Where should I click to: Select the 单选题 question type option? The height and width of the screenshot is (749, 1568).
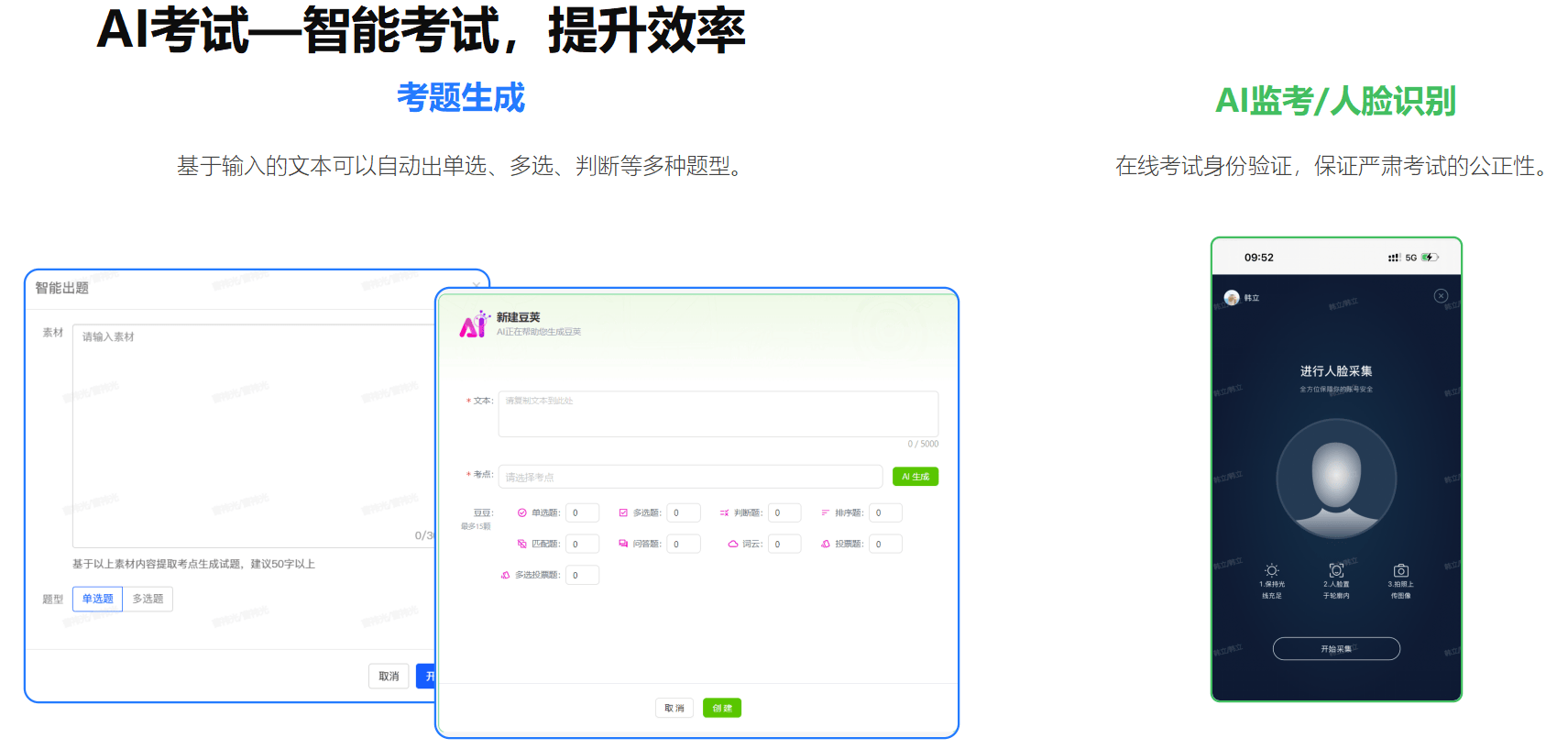[97, 599]
